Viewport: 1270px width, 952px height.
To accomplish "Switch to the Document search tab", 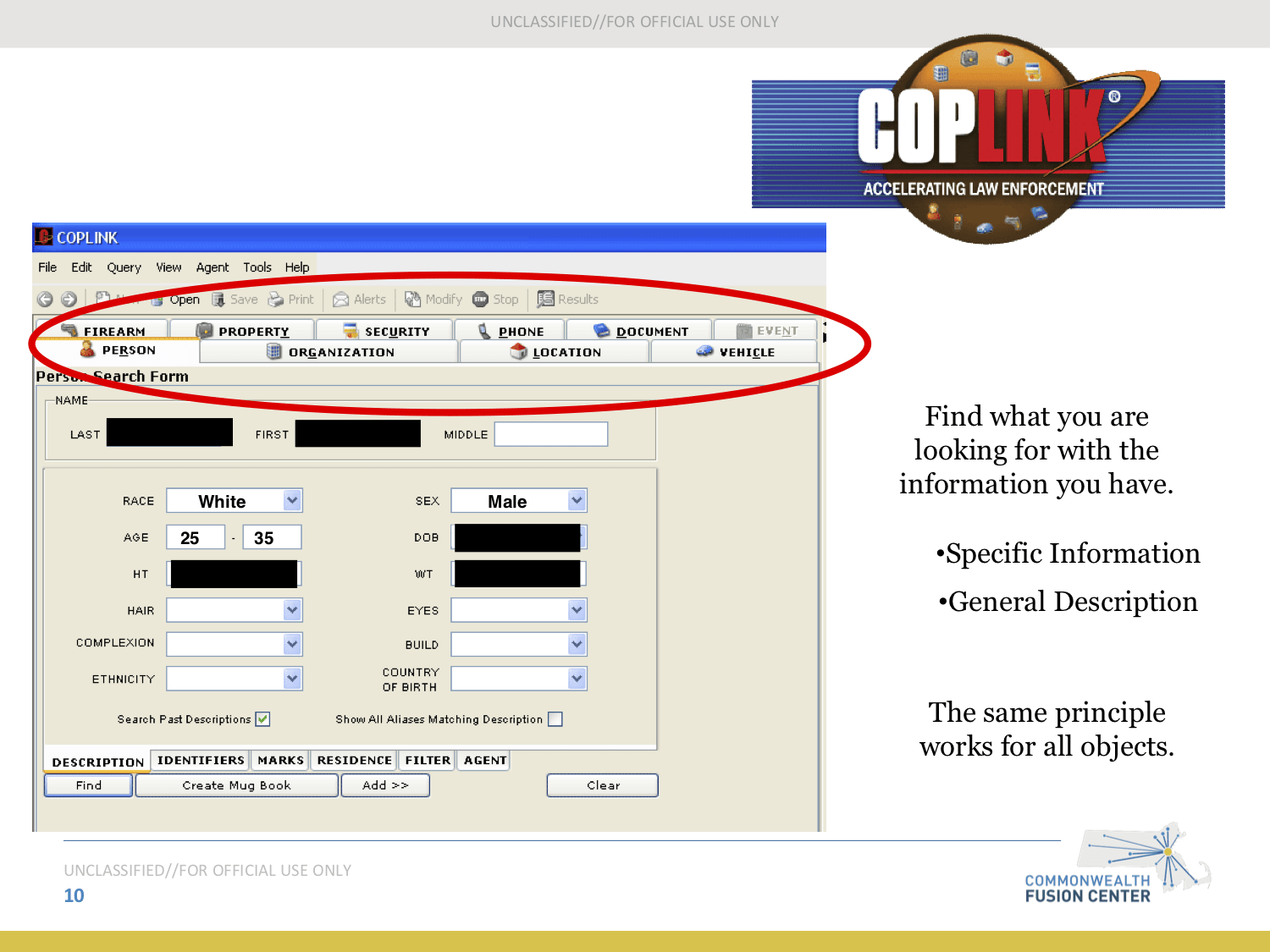I will pyautogui.click(x=640, y=331).
